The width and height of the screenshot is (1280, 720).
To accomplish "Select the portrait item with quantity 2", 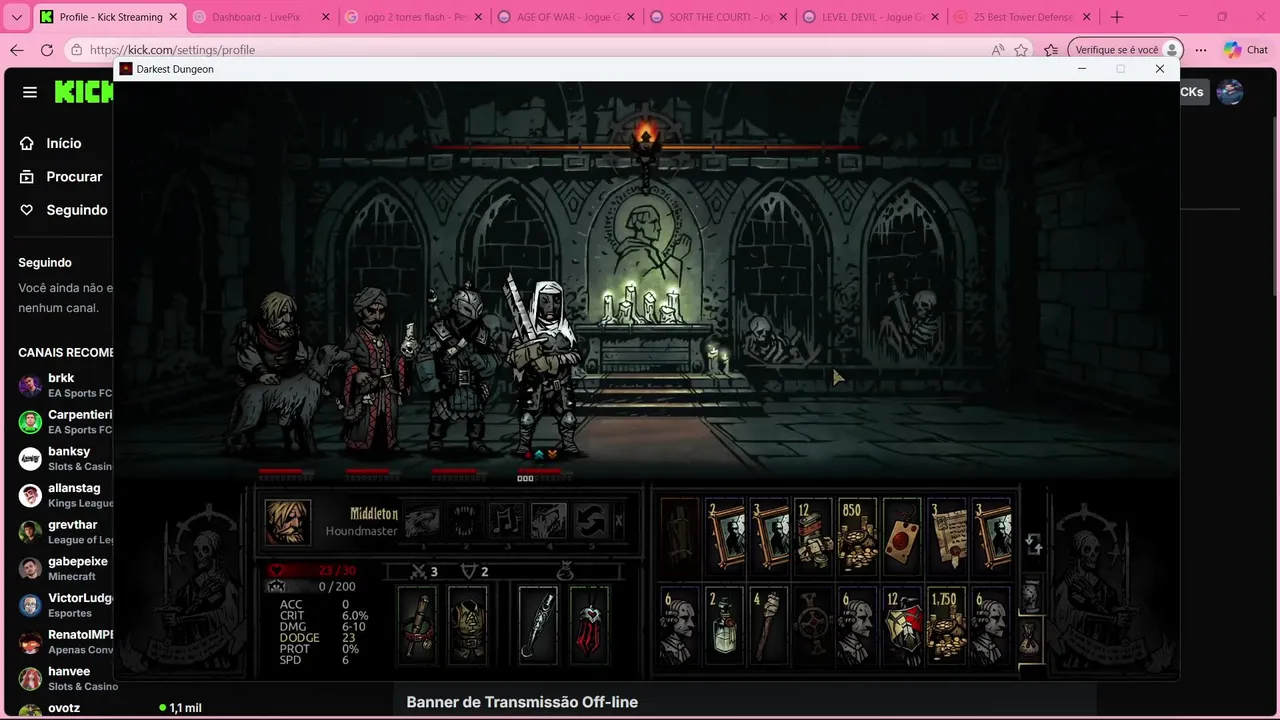I will pos(724,535).
